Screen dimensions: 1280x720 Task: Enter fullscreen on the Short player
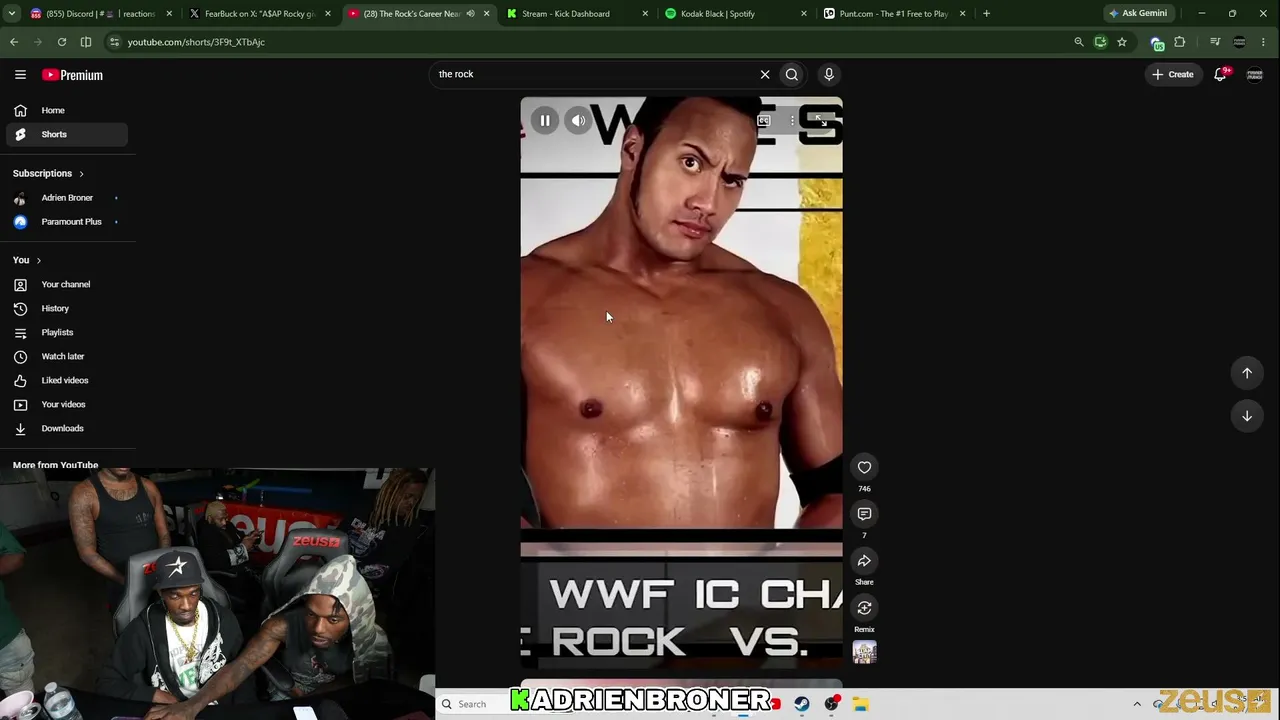(x=820, y=121)
